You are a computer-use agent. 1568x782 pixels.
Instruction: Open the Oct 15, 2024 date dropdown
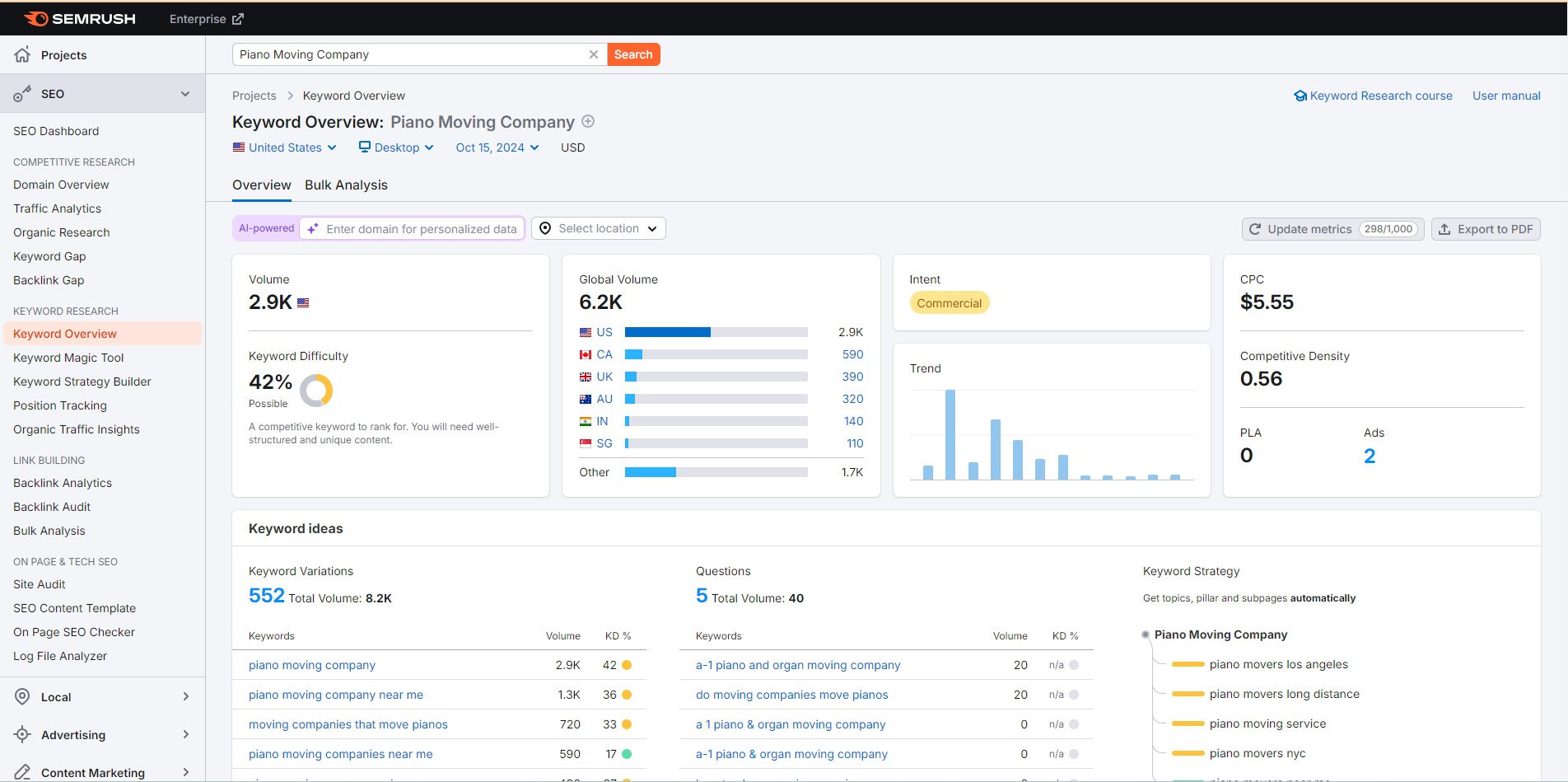pos(497,148)
